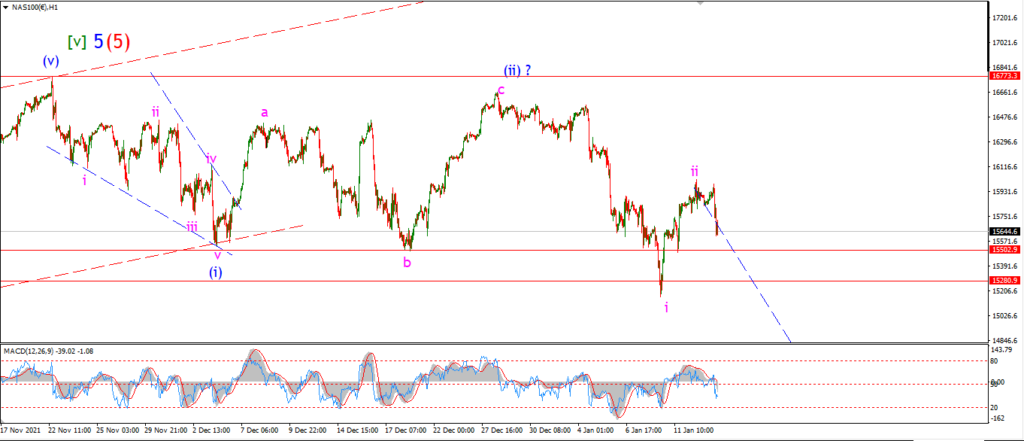Select the red (5) wave label
This screenshot has height=441, width=1024.
[119, 42]
